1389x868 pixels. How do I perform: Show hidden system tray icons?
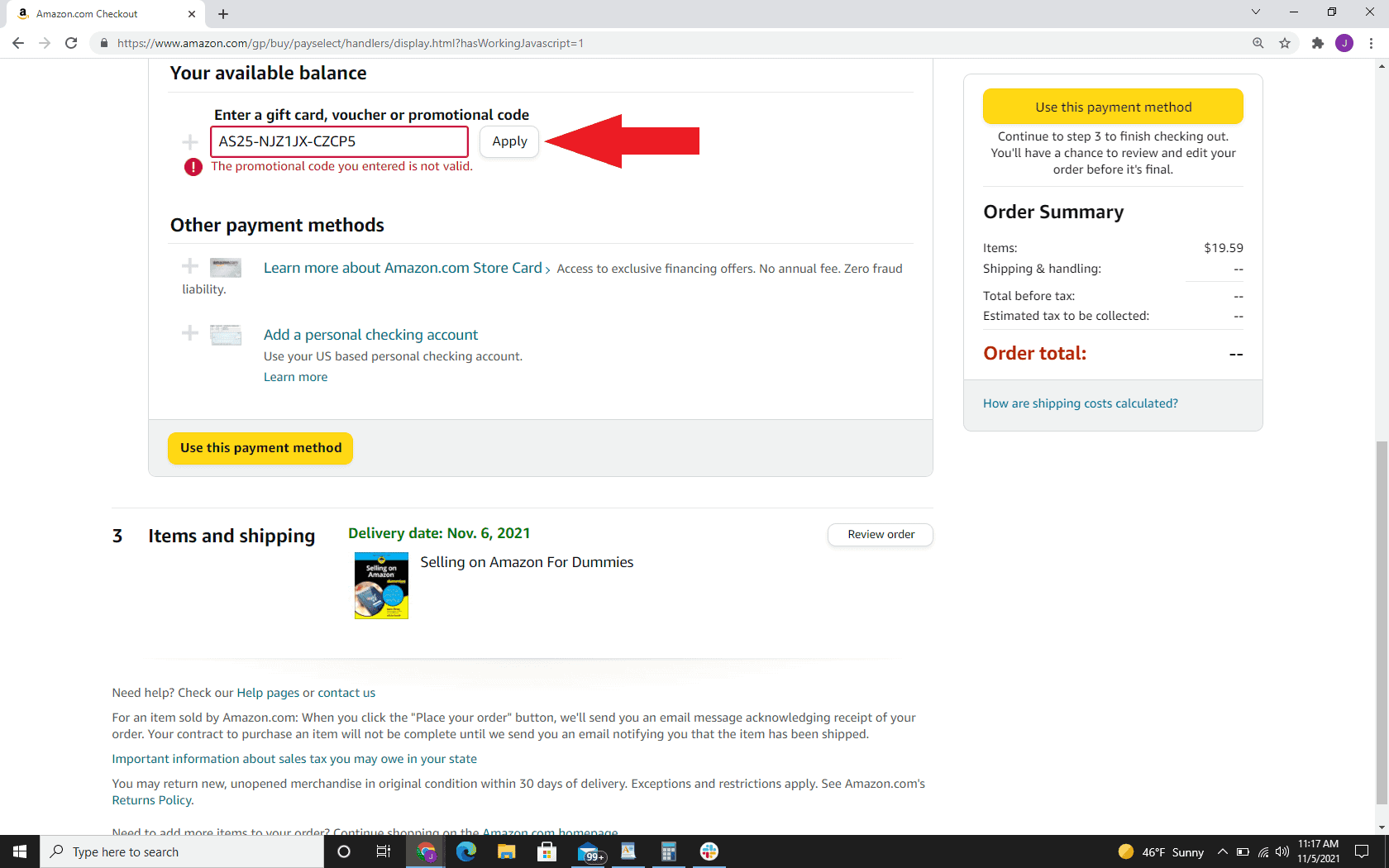coord(1223,851)
